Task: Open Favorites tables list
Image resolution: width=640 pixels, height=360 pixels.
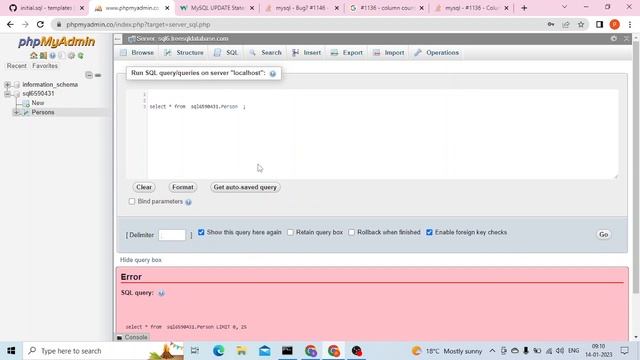Action: click(x=45, y=66)
